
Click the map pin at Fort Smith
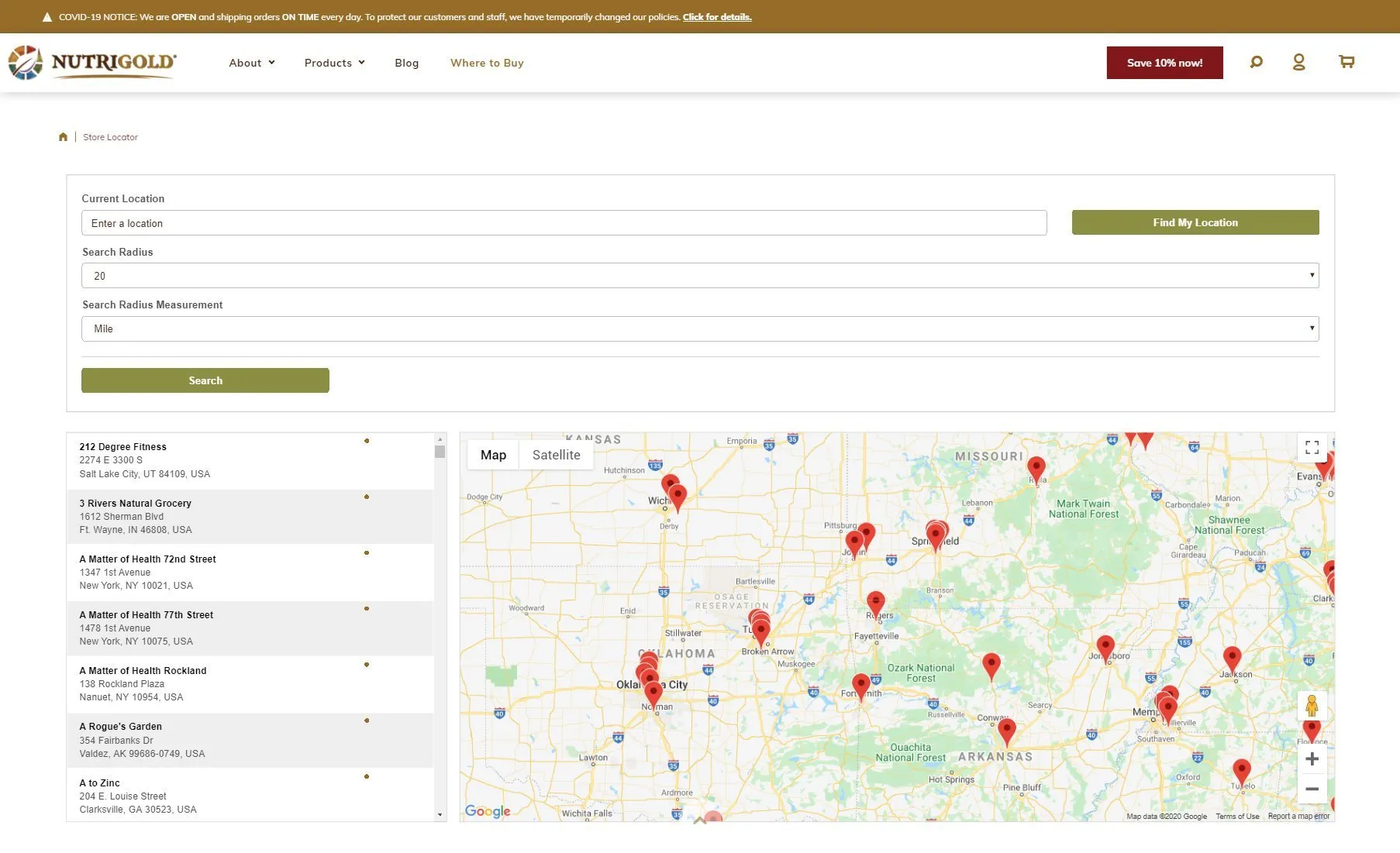click(x=860, y=686)
